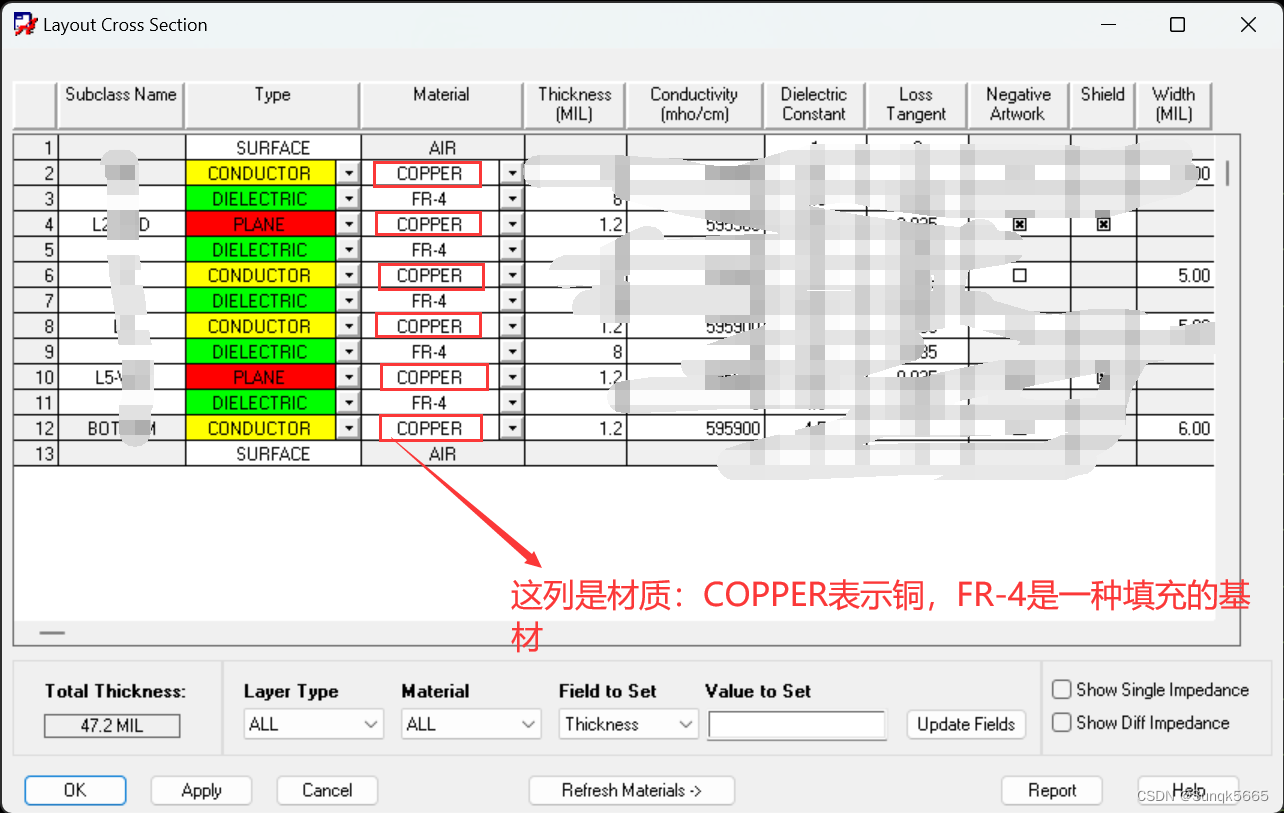Click the Conductivity (mho/cm) column header
Screen dimensions: 1284x813
pos(694,104)
